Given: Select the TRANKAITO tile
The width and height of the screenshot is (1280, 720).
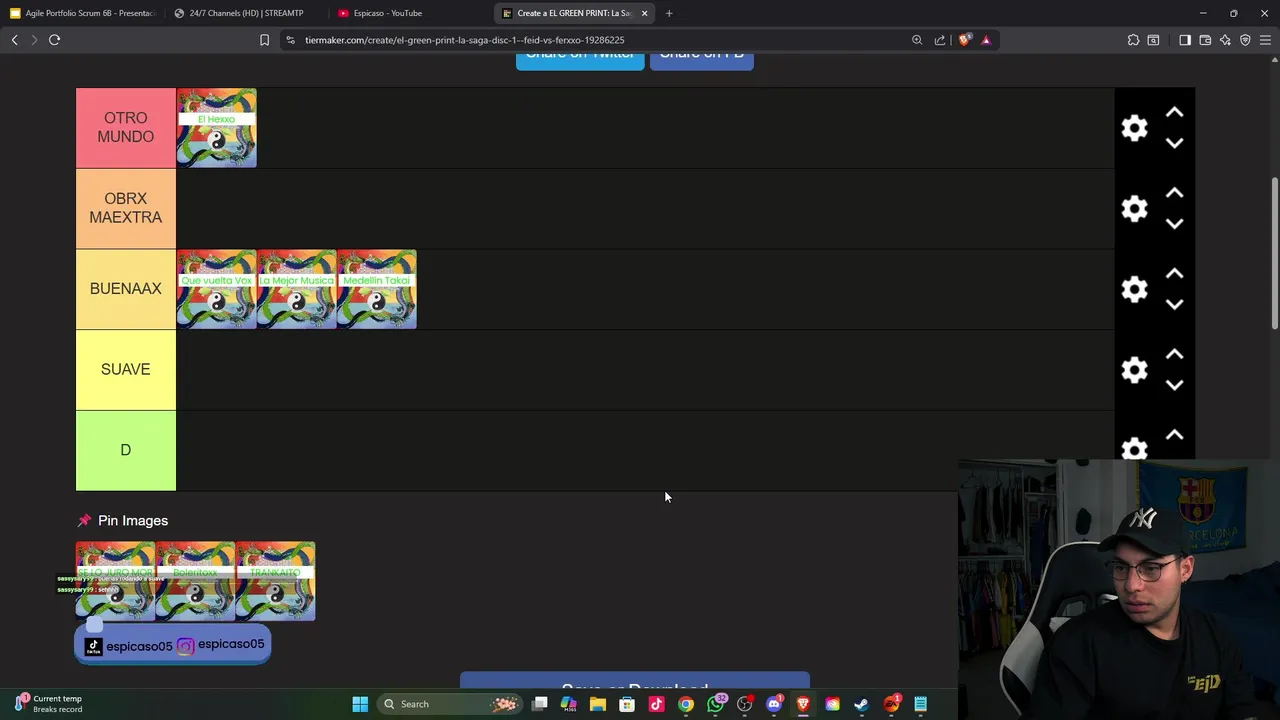Looking at the screenshot, I should (275, 581).
